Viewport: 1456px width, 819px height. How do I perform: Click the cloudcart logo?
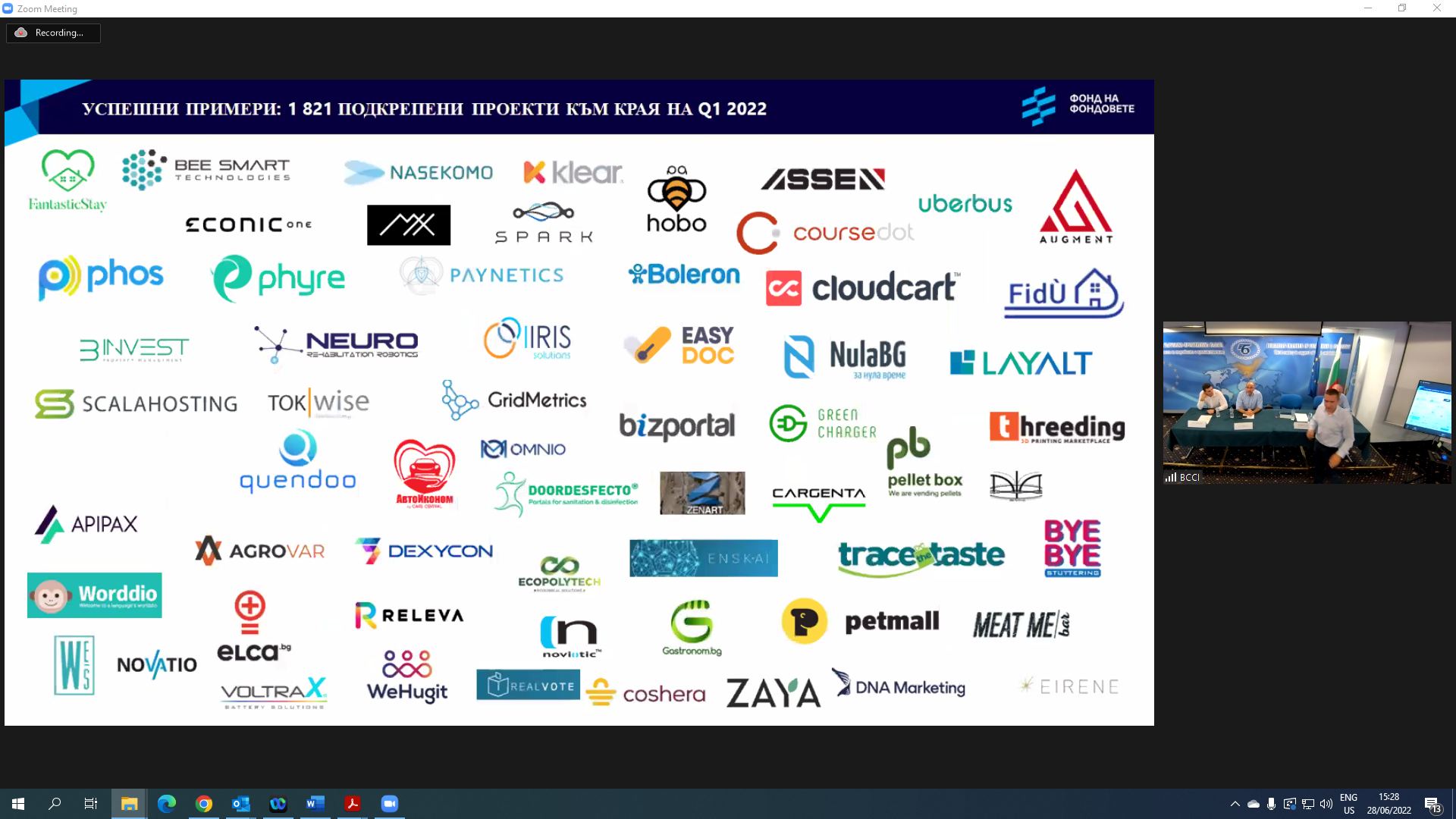[x=863, y=287]
